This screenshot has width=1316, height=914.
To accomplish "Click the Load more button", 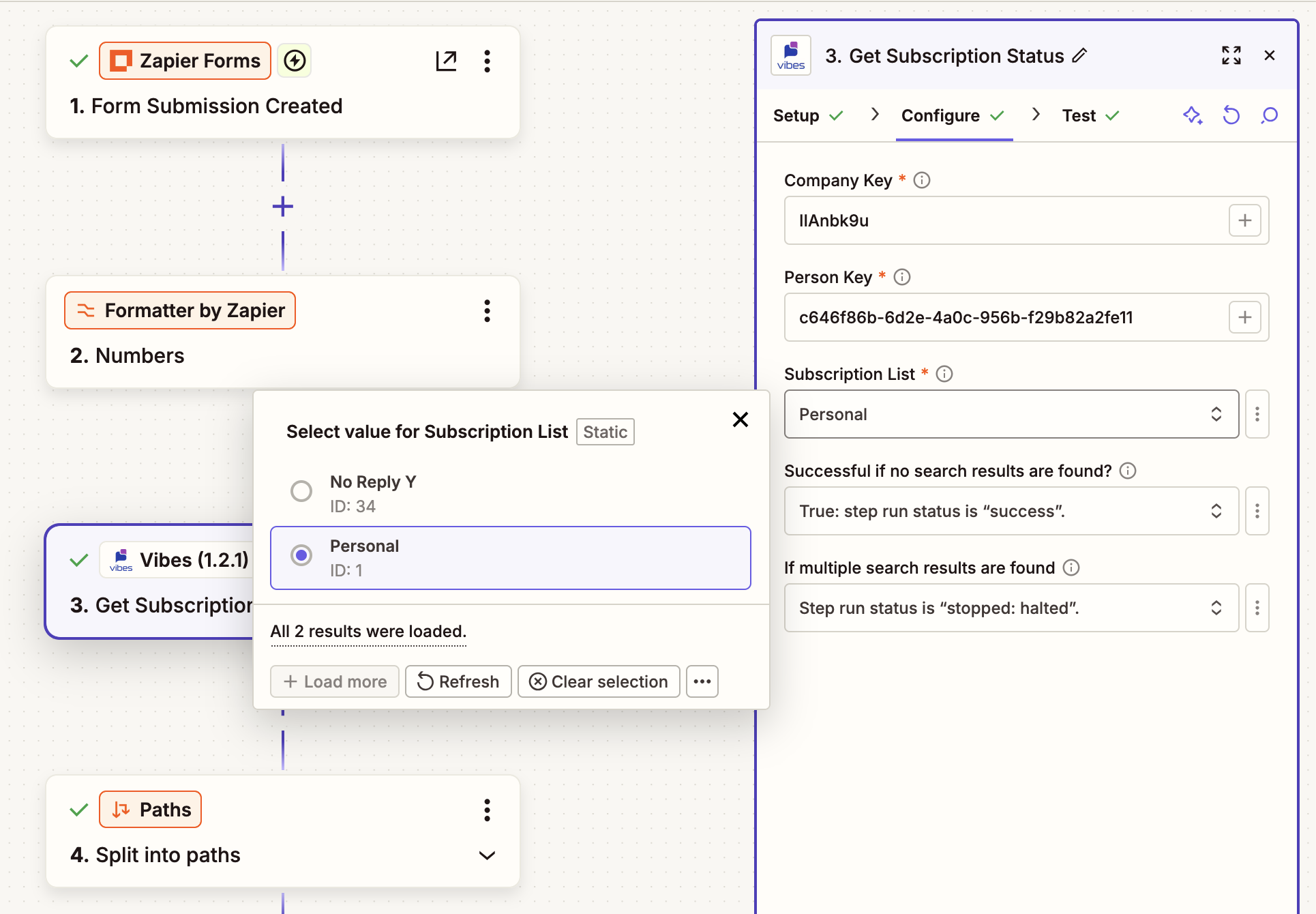I will tap(335, 681).
